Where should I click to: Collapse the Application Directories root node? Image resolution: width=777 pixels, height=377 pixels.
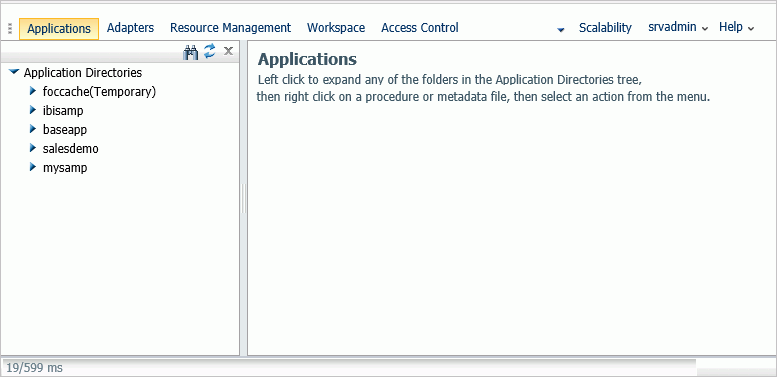(14, 72)
